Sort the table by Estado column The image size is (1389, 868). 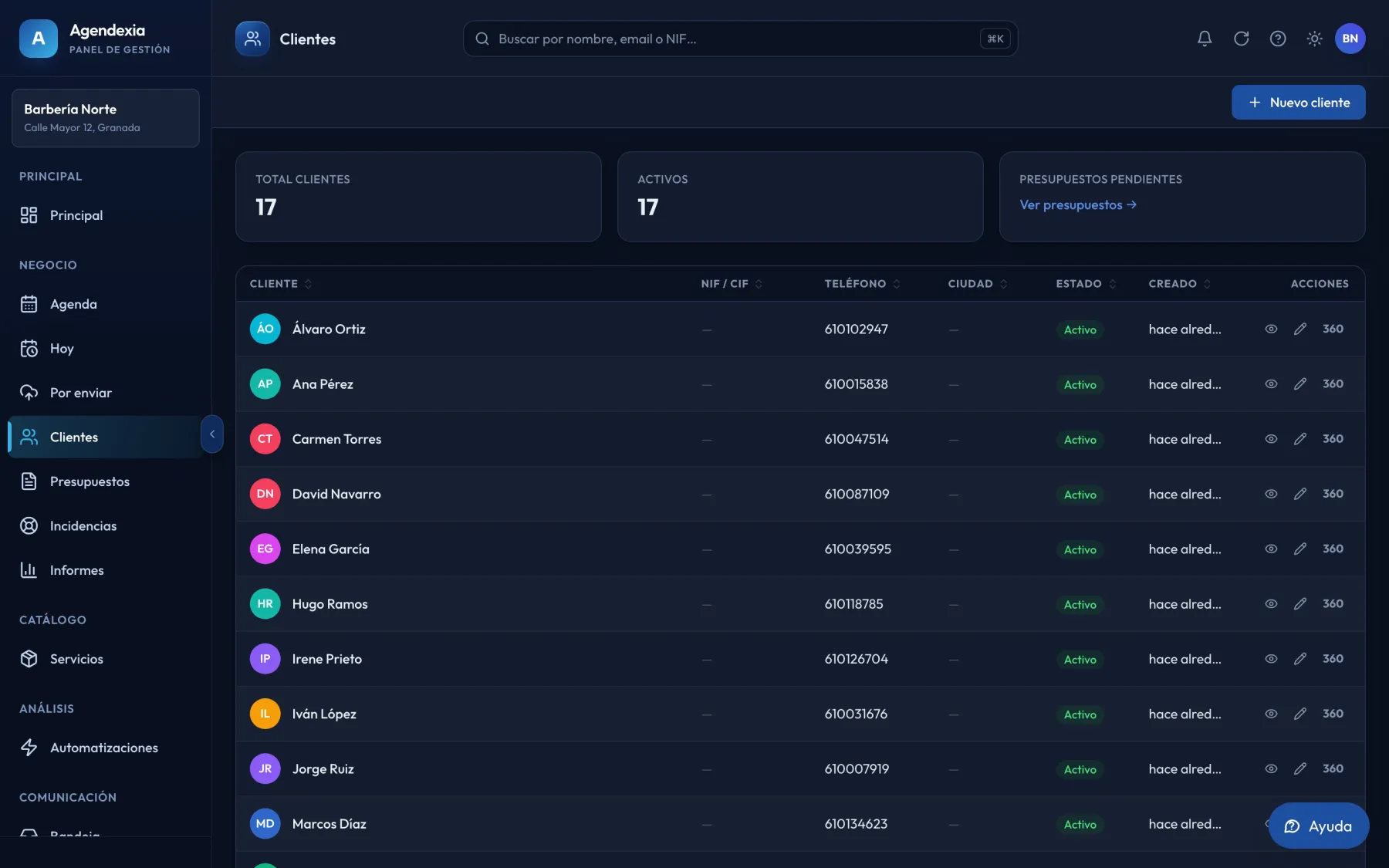(x=1087, y=284)
